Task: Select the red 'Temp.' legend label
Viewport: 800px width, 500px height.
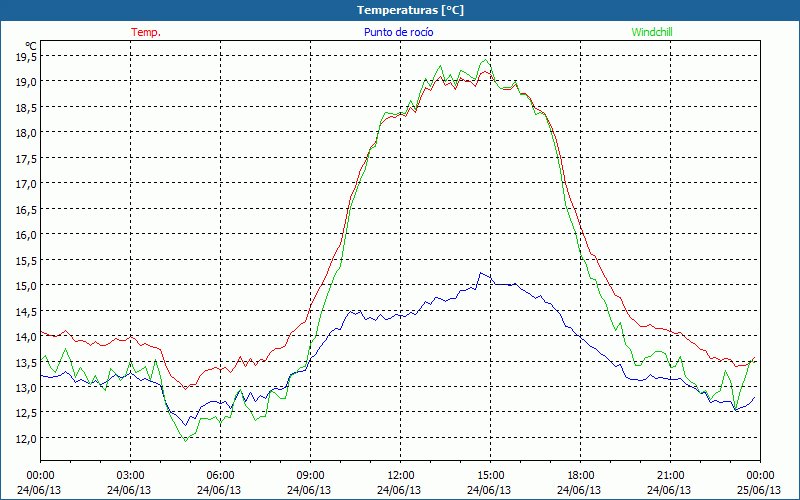Action: [x=146, y=32]
